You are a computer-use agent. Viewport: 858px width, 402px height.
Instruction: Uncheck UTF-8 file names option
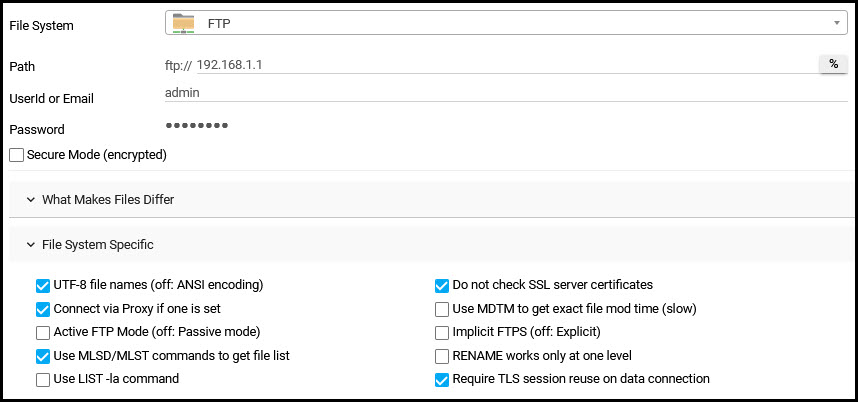(x=43, y=285)
